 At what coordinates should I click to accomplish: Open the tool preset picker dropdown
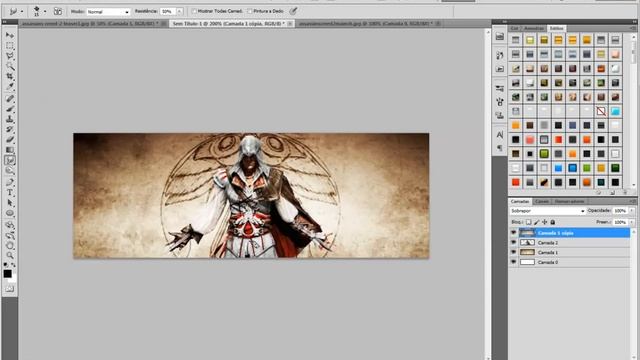pos(22,11)
